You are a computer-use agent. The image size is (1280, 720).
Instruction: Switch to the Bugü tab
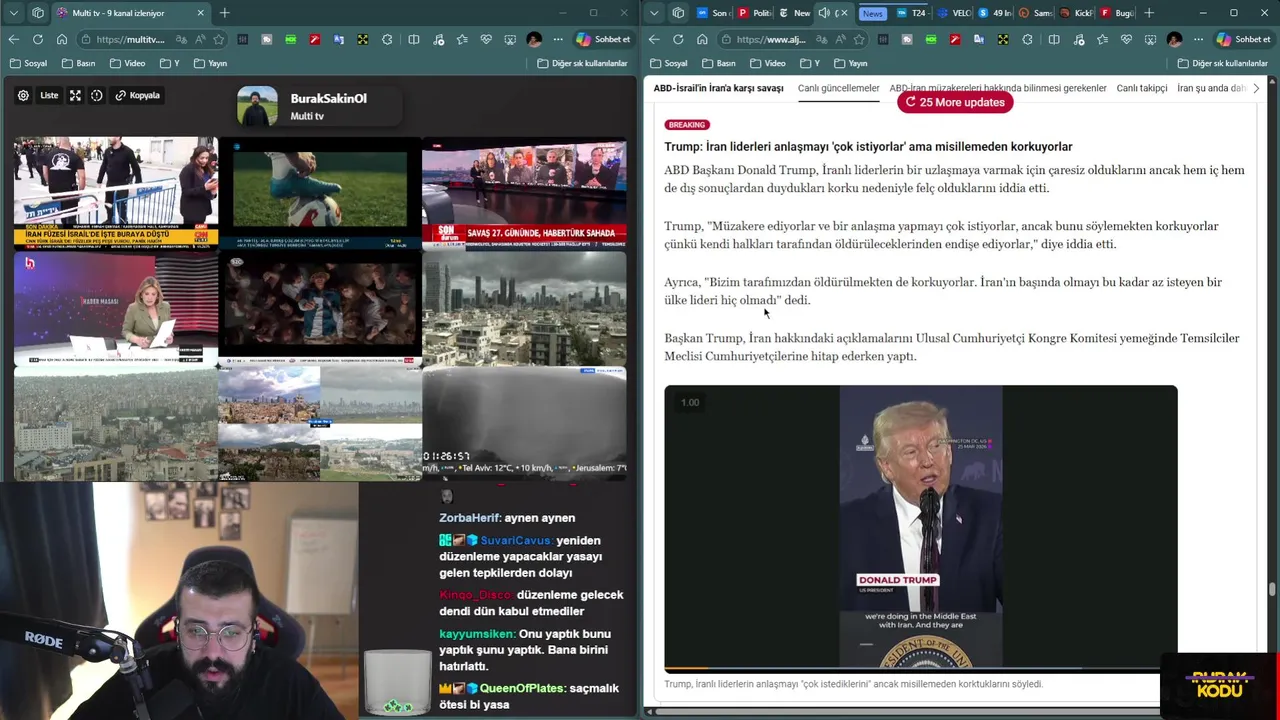1116,13
